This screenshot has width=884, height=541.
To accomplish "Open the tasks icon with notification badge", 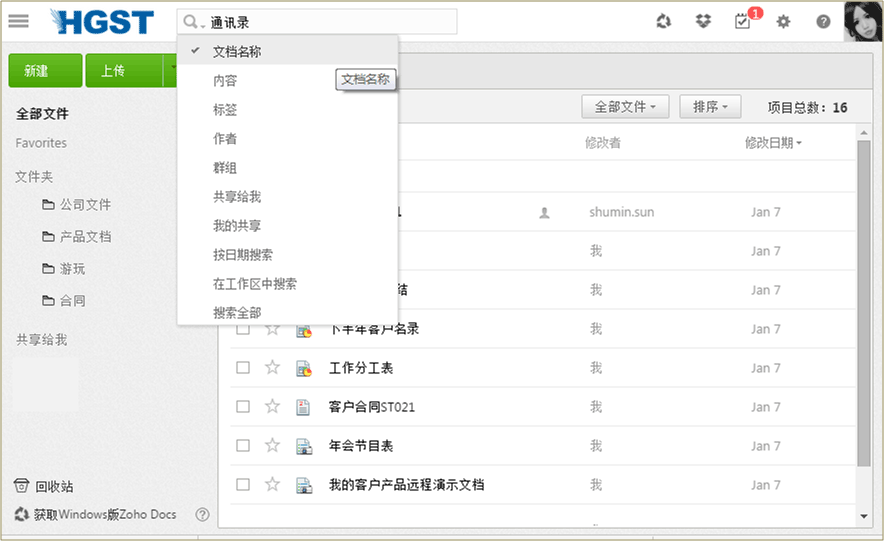I will pos(742,21).
